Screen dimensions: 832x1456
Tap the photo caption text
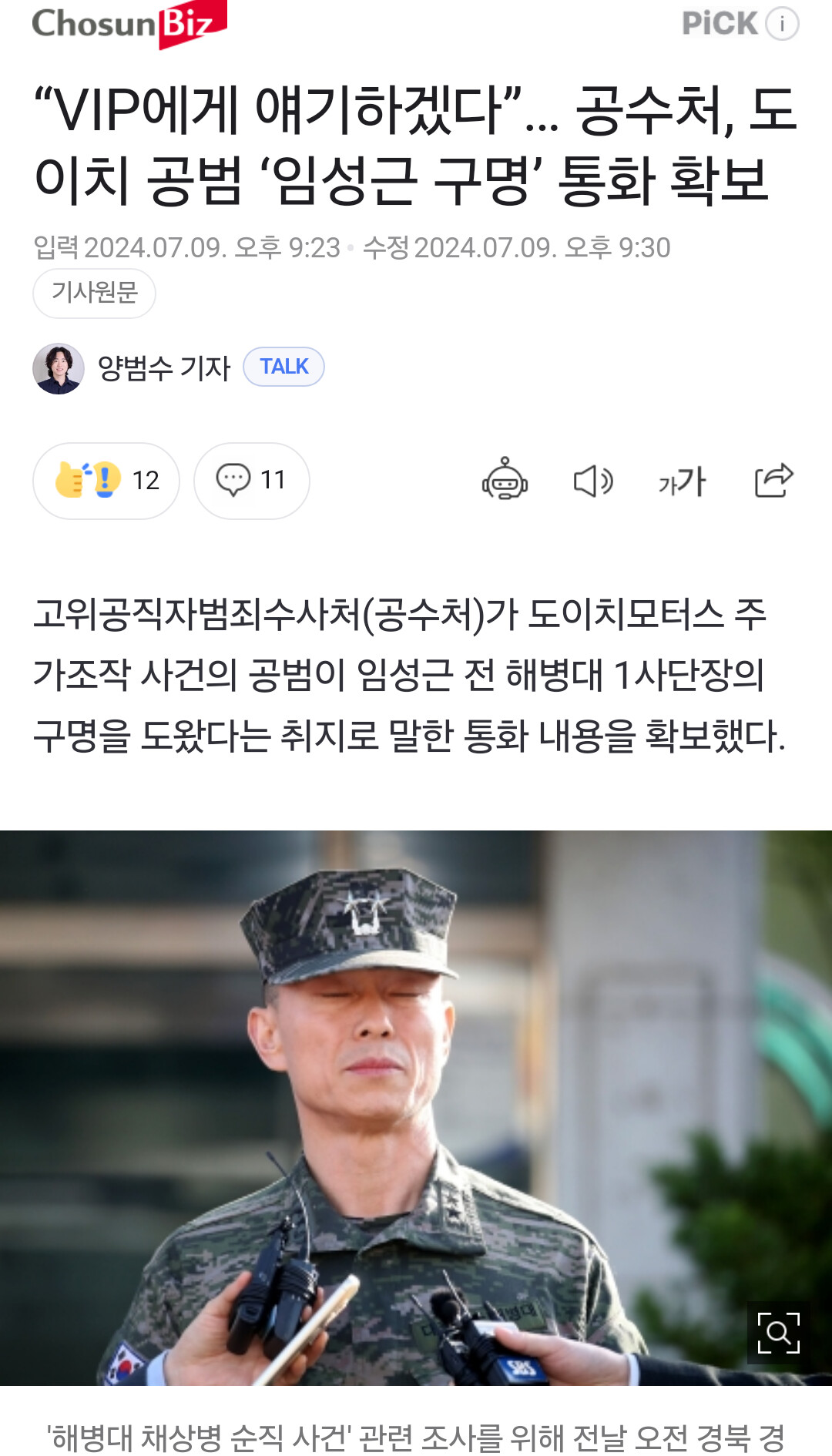pyautogui.click(x=416, y=1438)
